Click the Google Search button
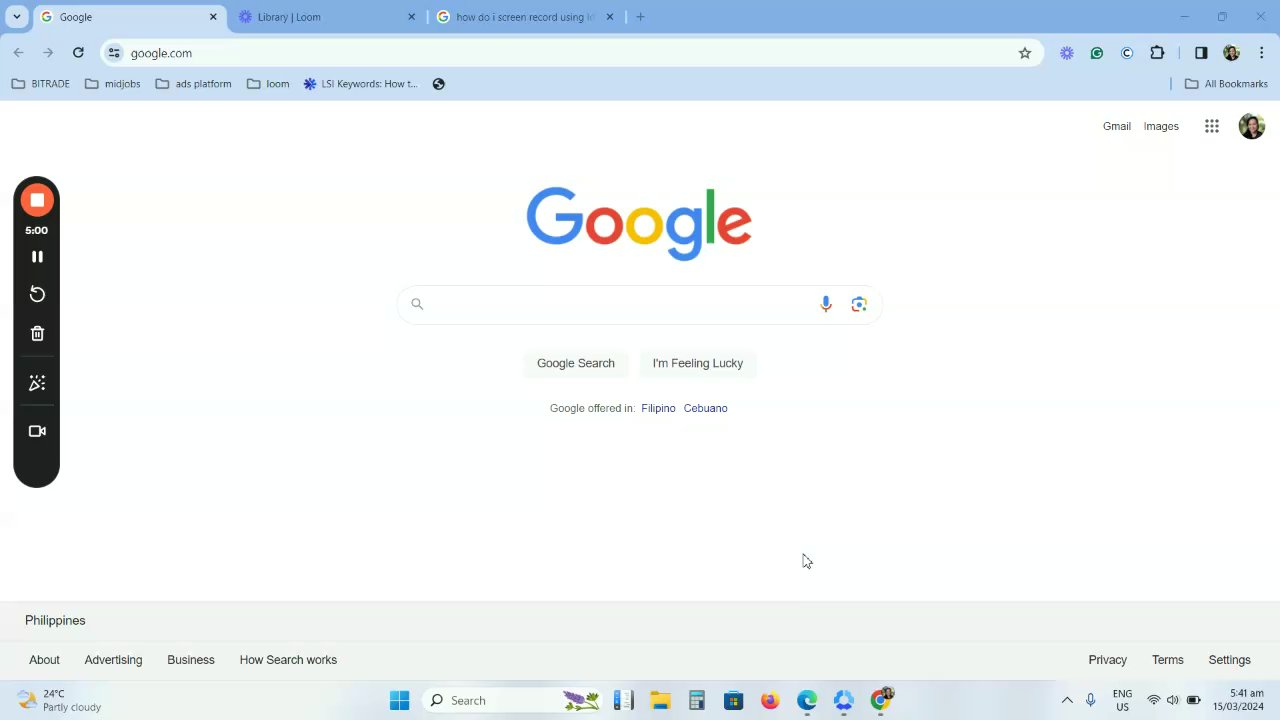The image size is (1280, 720). coord(576,363)
